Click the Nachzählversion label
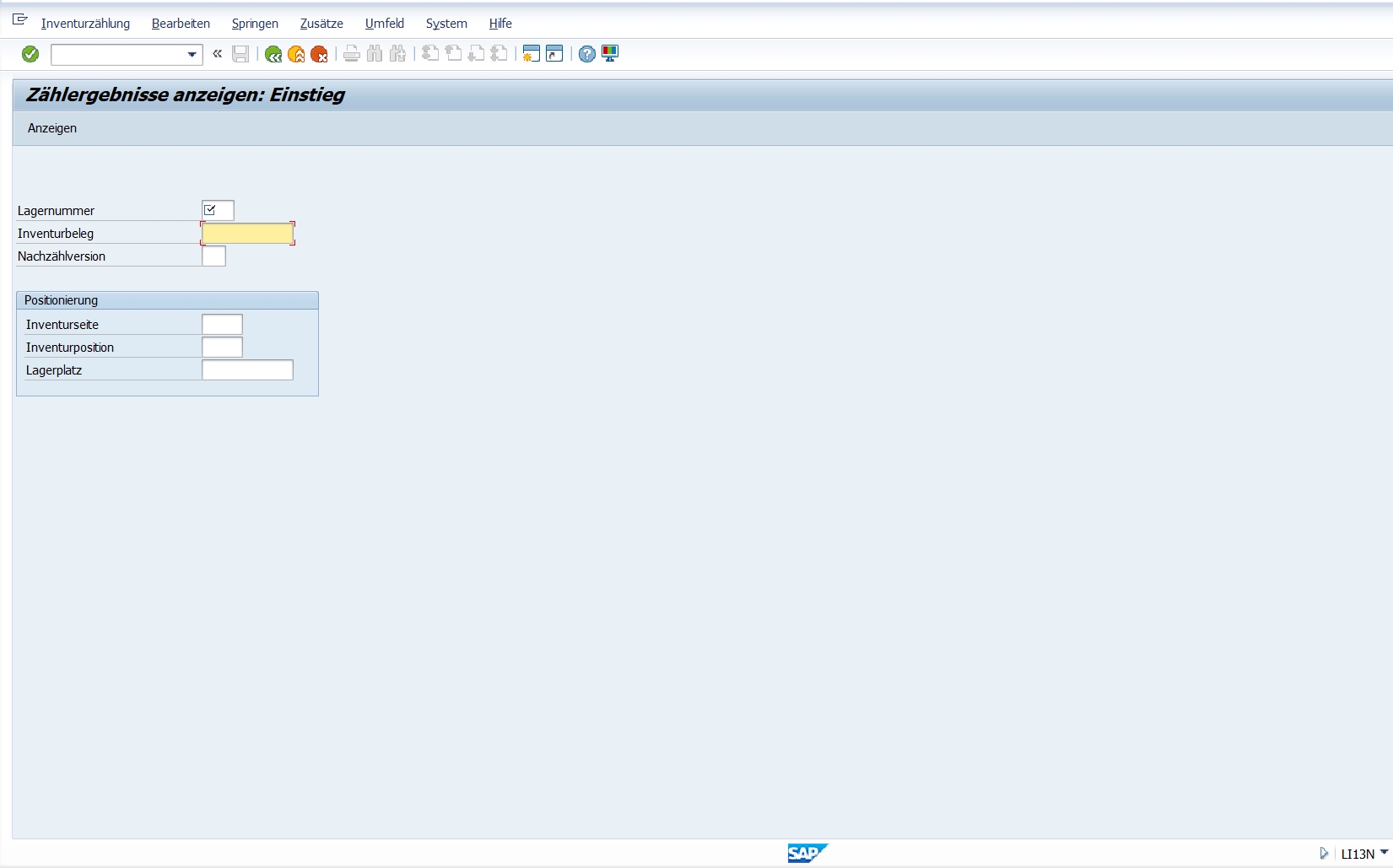Viewport: 1393px width, 868px height. [62, 256]
